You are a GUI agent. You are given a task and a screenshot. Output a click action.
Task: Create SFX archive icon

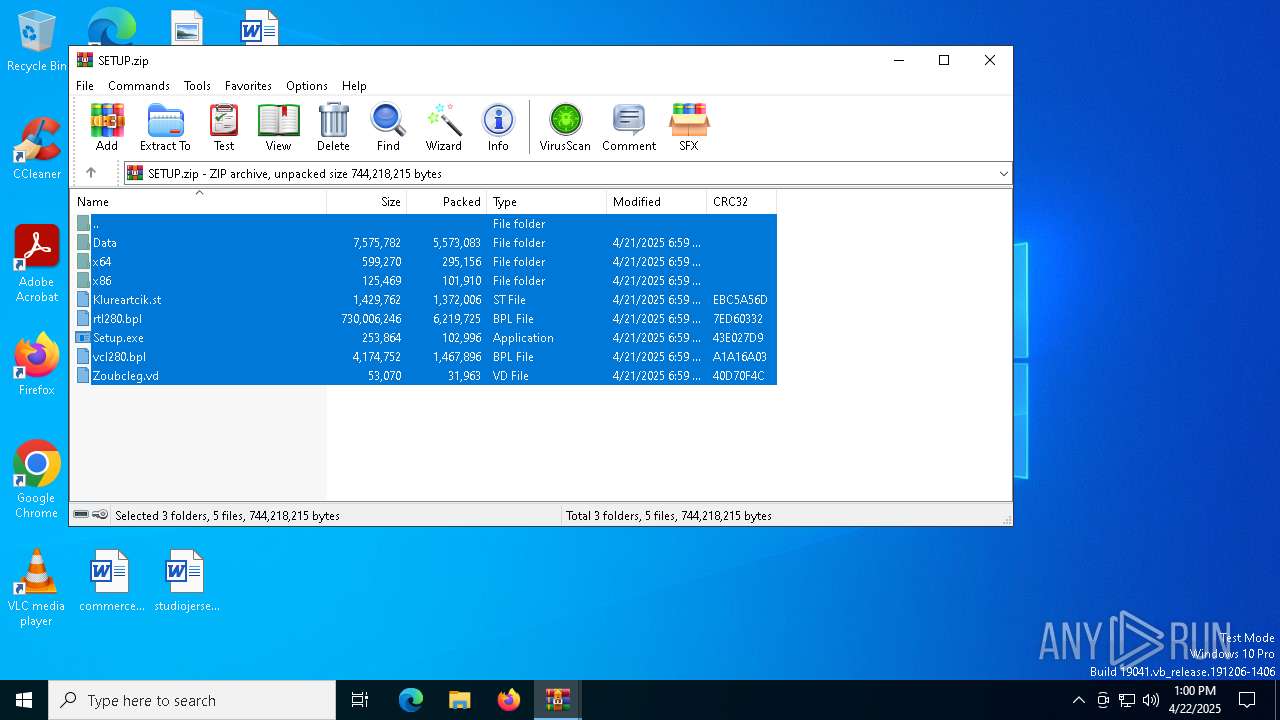[x=689, y=127]
